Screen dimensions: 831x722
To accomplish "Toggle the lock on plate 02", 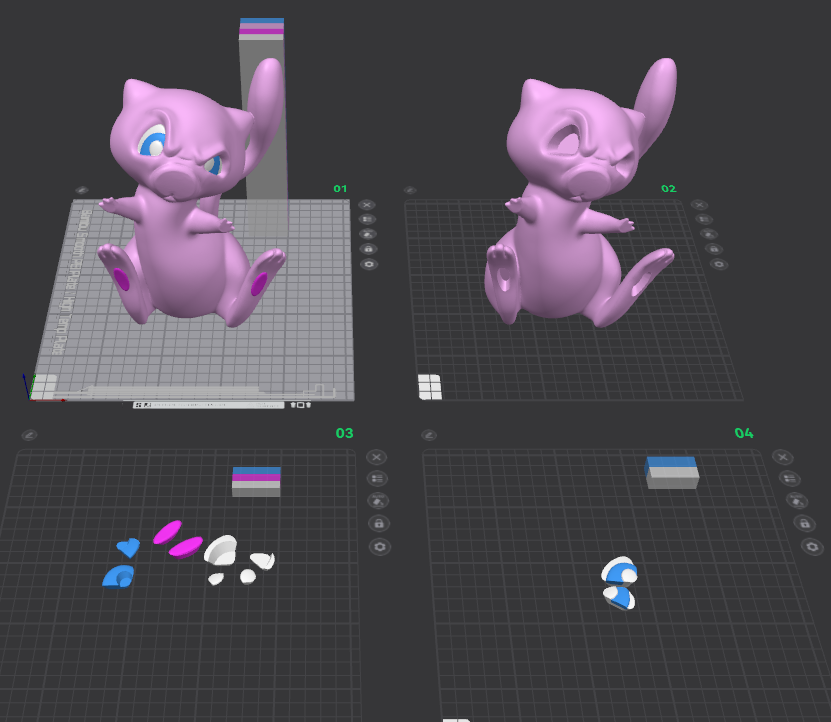I will pos(713,249).
